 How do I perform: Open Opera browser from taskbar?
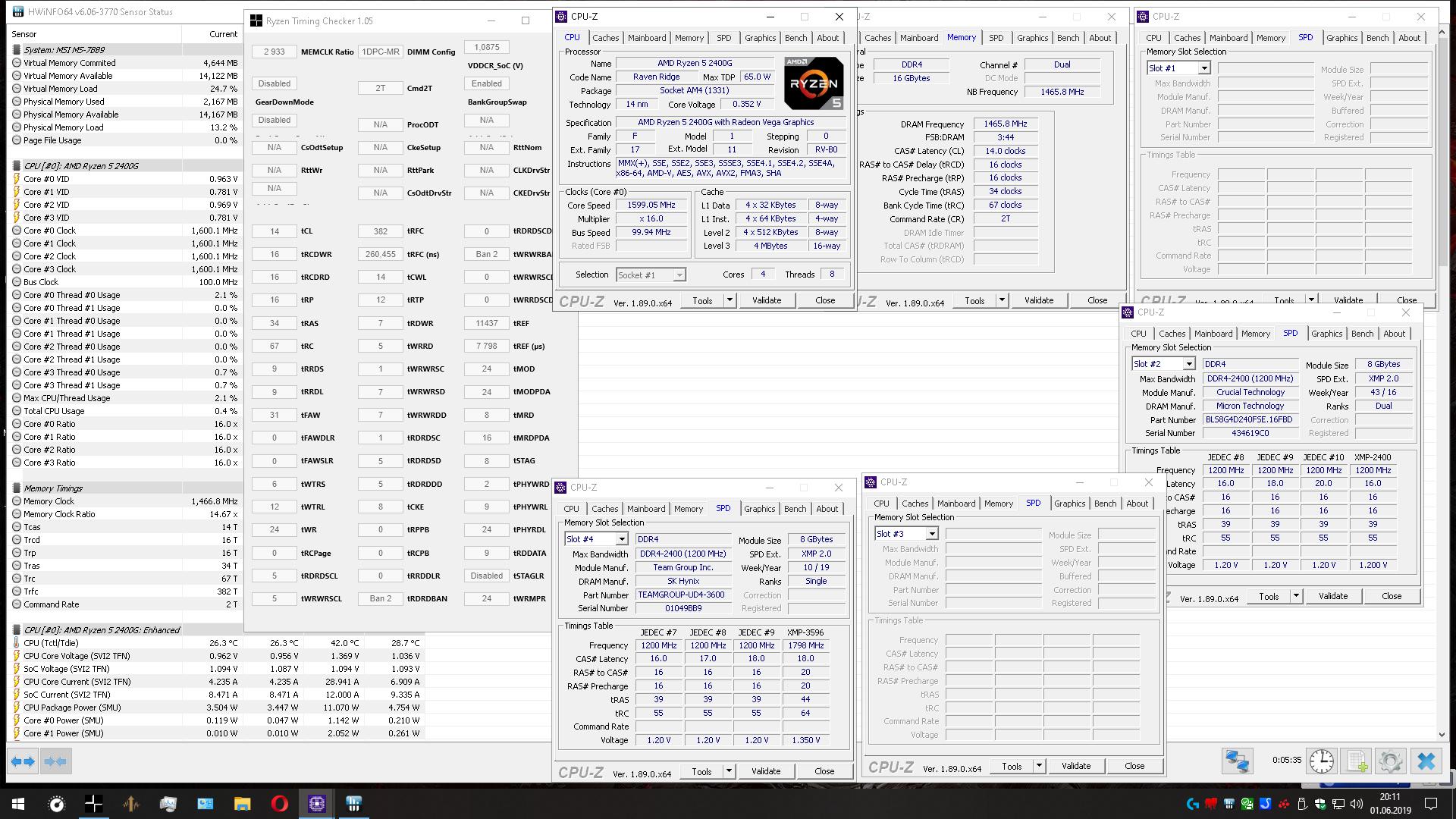pyautogui.click(x=279, y=804)
